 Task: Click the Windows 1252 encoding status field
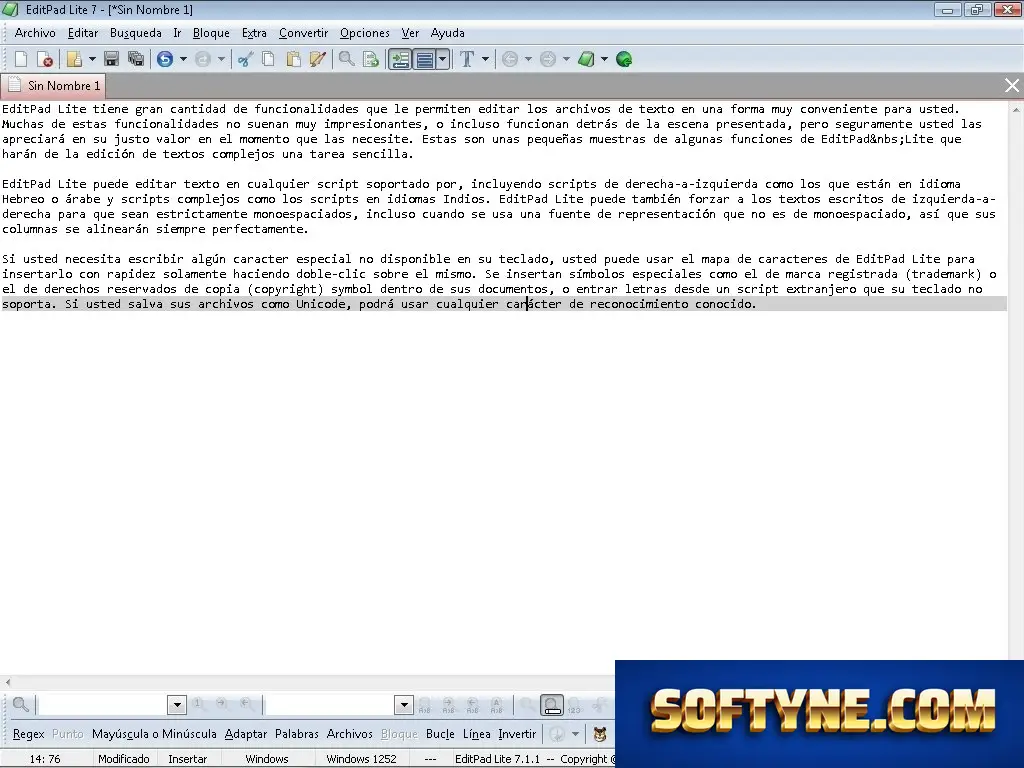click(361, 759)
